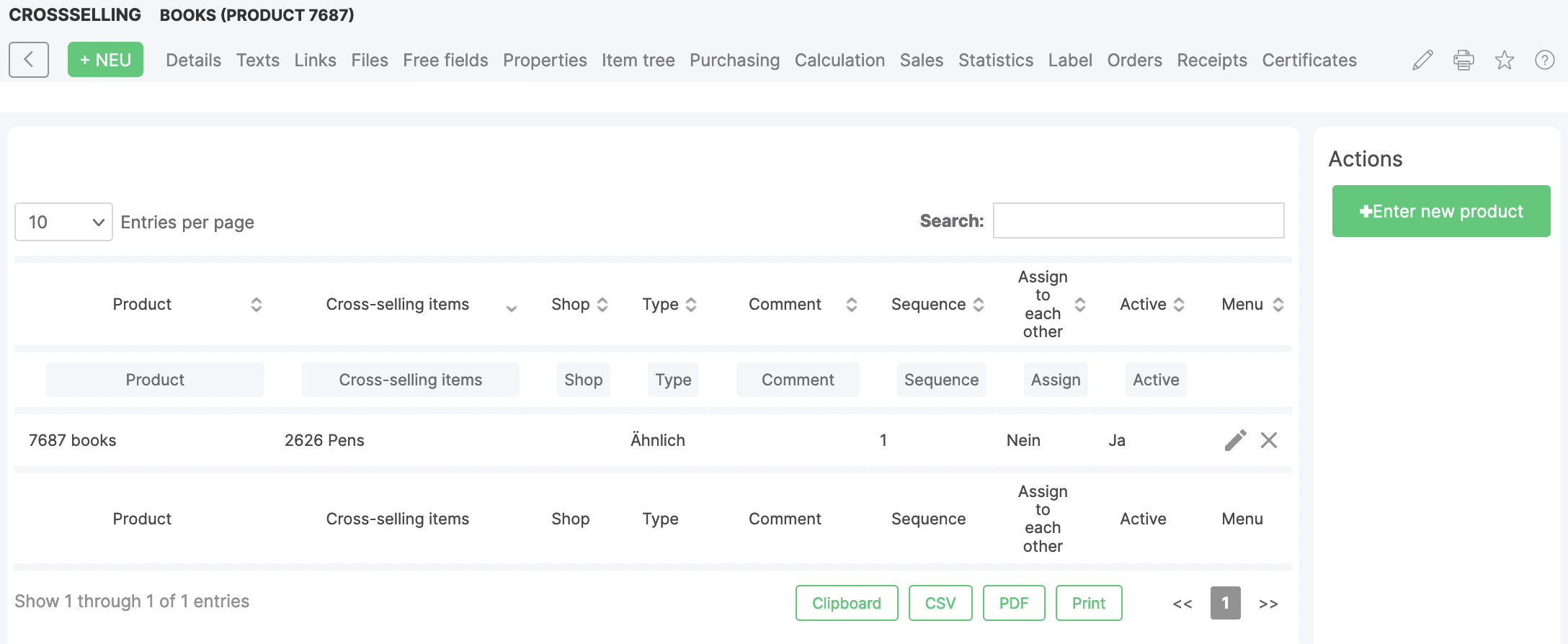Mark page as favorite with star icon

tap(1505, 60)
